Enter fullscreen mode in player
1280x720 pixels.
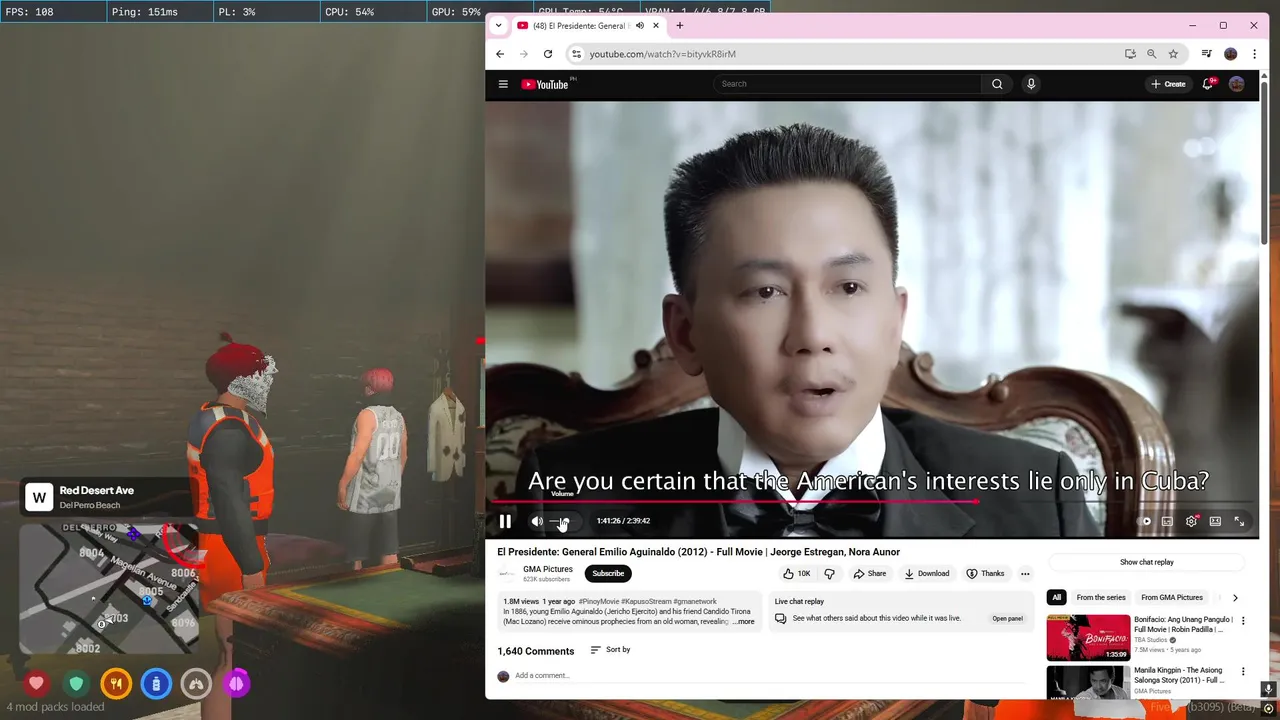1239,521
